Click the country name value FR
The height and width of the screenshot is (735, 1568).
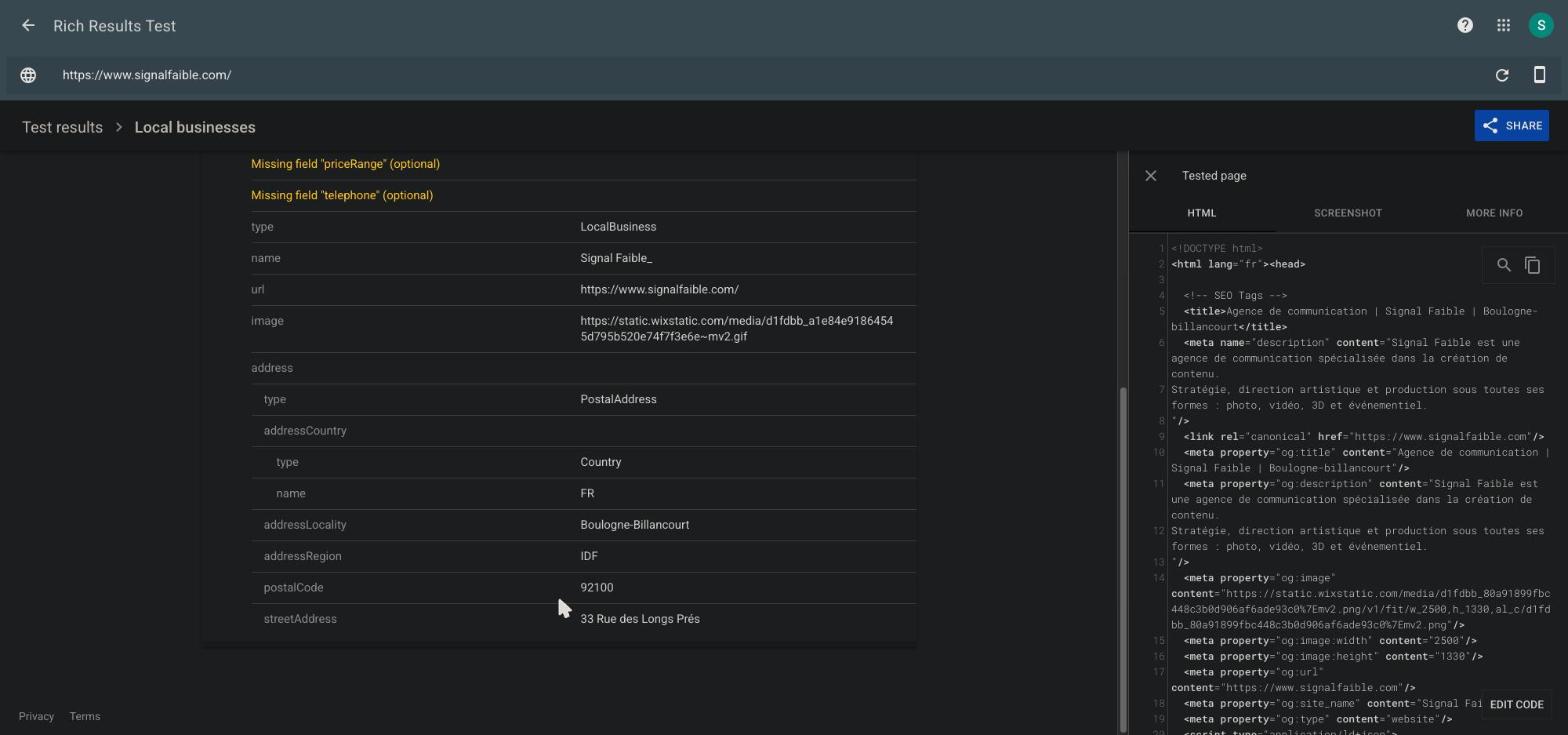coord(587,494)
